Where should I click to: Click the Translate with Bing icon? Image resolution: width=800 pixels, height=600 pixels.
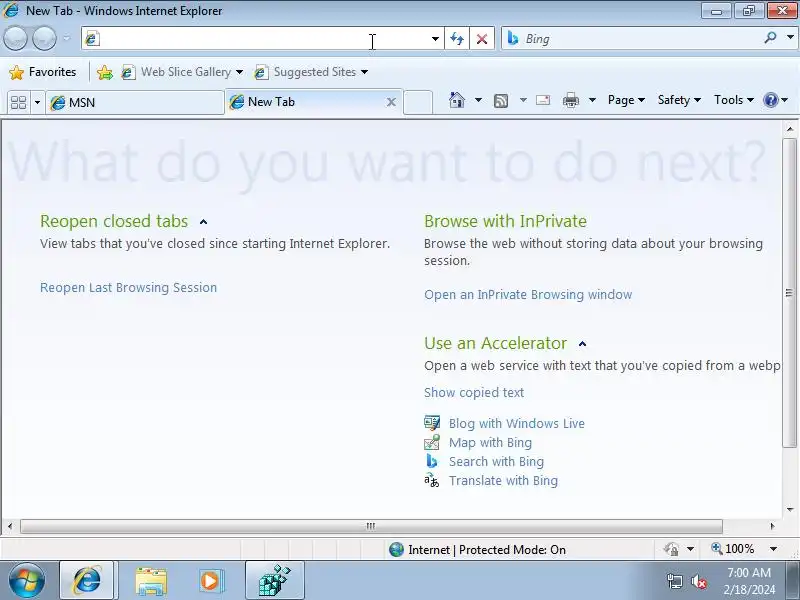(x=432, y=480)
